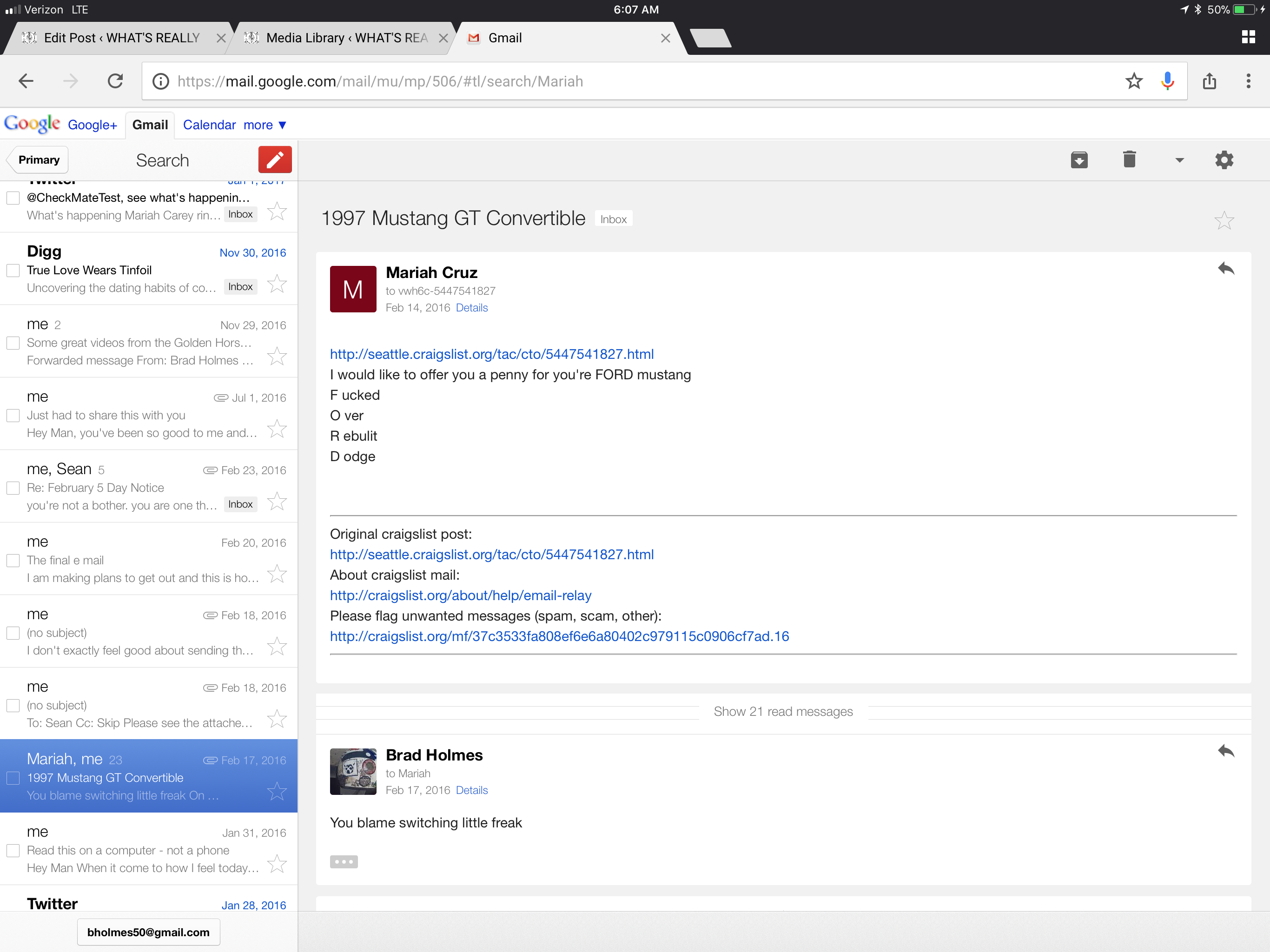View site info icon in address bar
This screenshot has height=952, width=1270.
[161, 81]
